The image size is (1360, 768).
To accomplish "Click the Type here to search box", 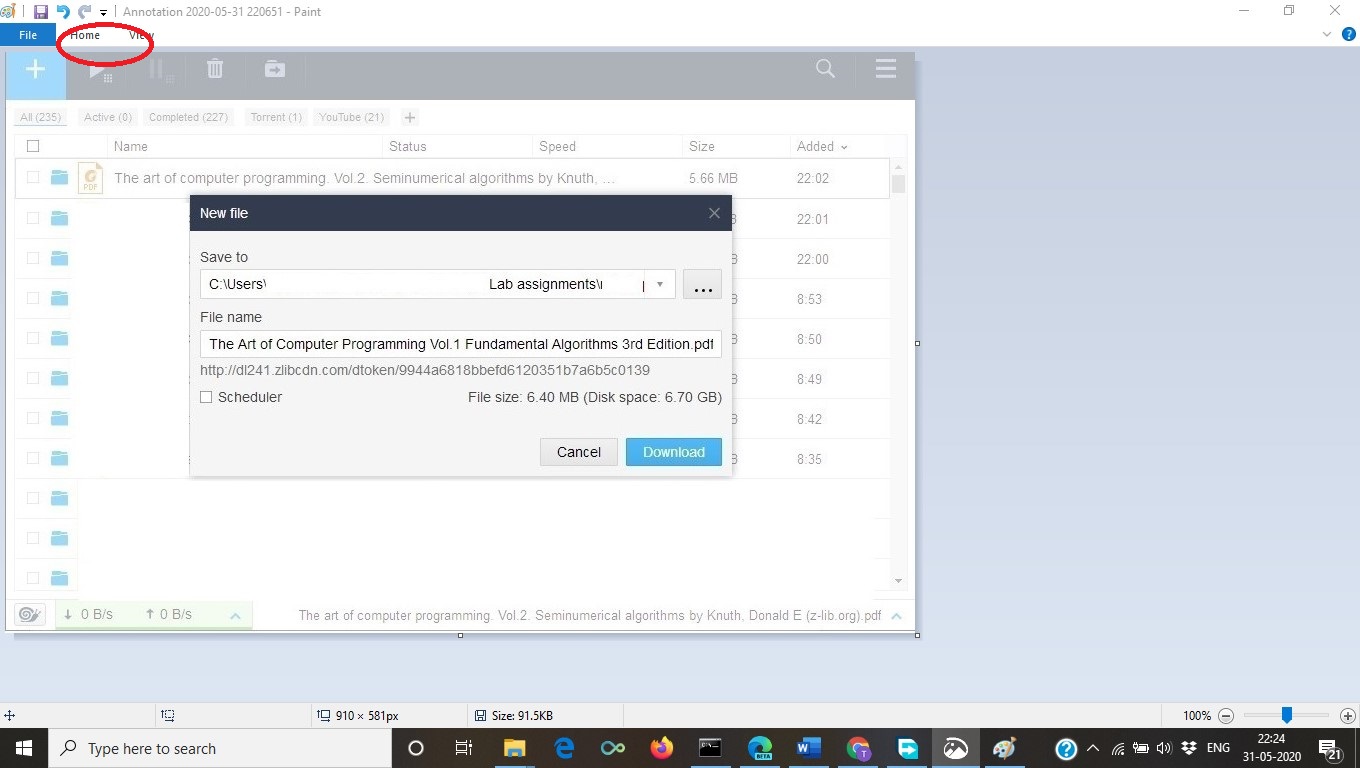I will point(219,748).
